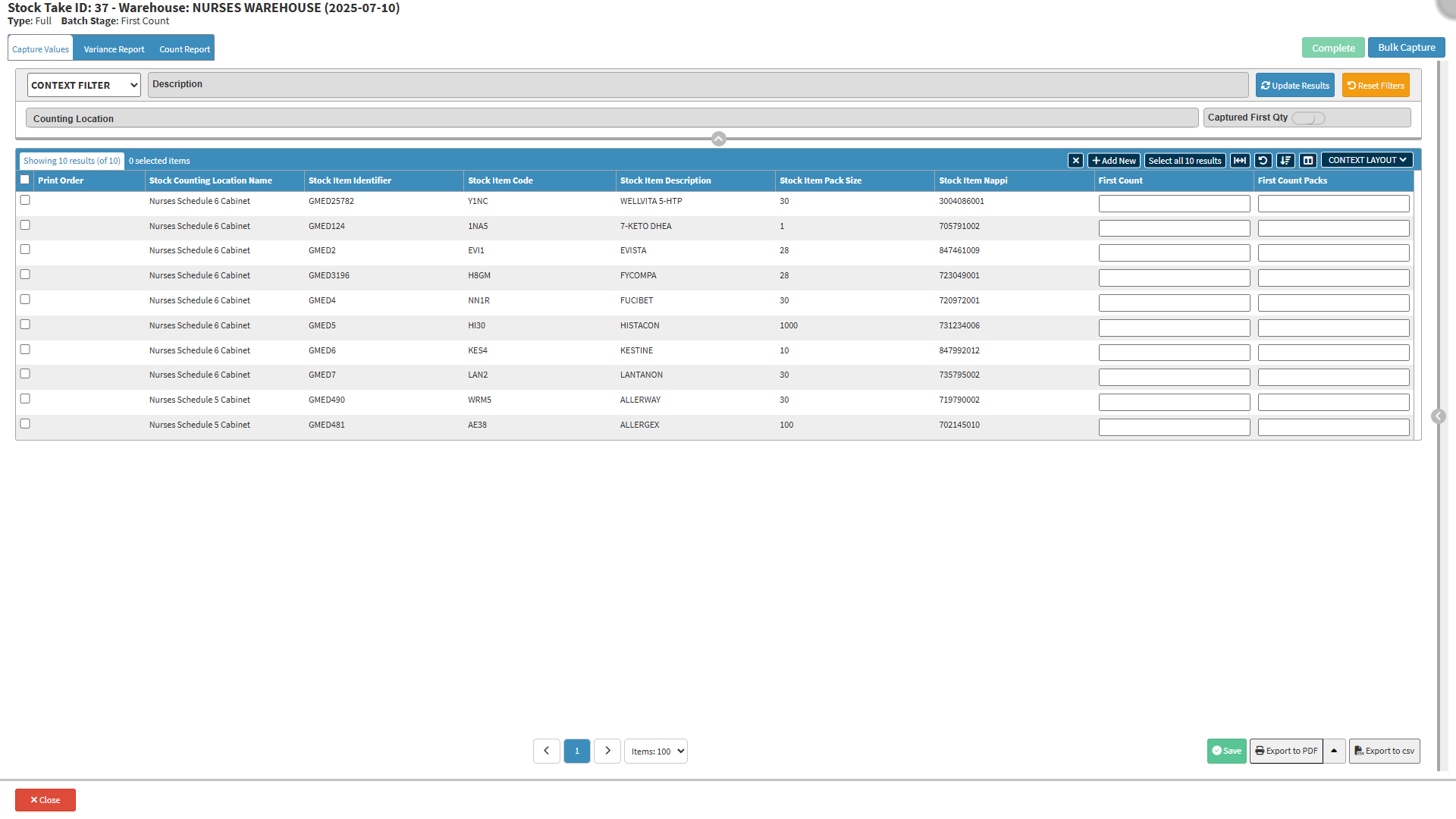Open the Count Report tab
Image resolution: width=1456 pixels, height=819 pixels.
click(184, 49)
